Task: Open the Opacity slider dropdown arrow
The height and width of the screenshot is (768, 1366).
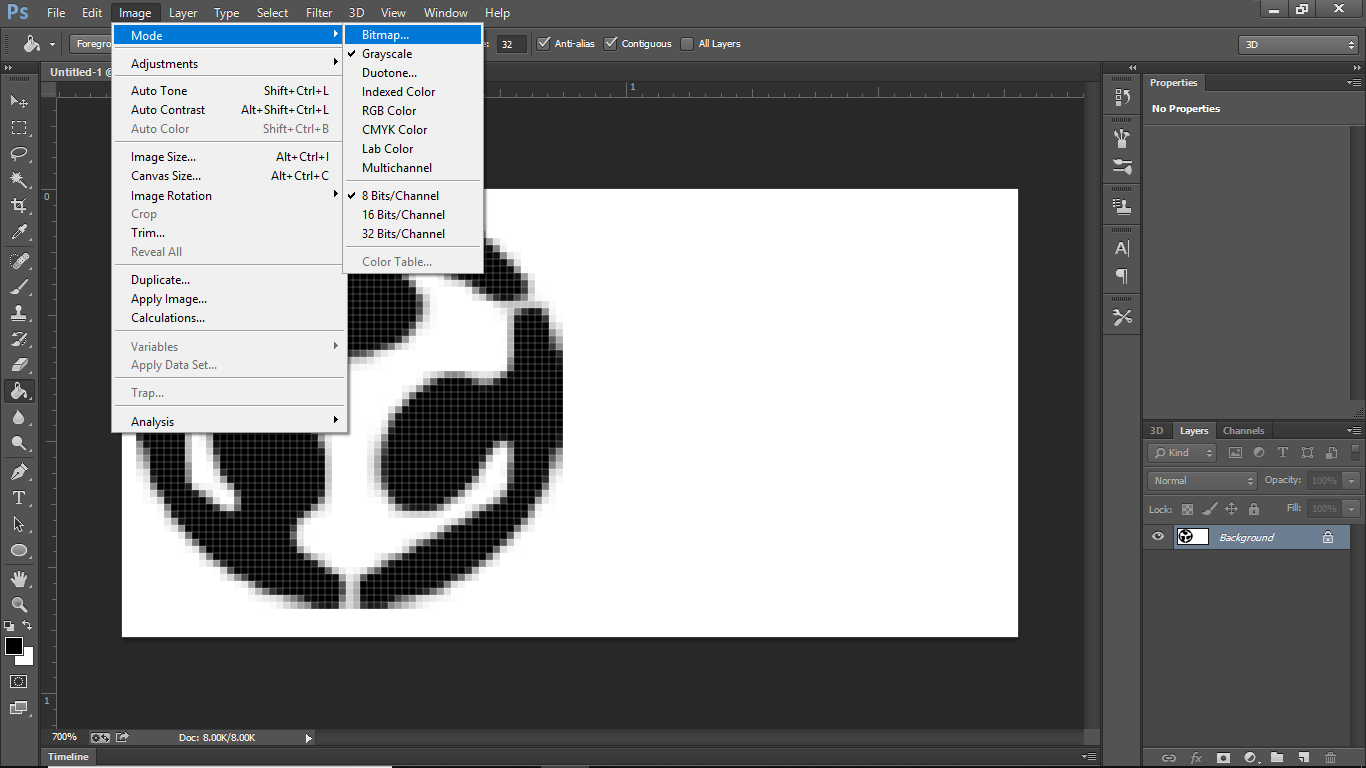Action: (x=1353, y=481)
